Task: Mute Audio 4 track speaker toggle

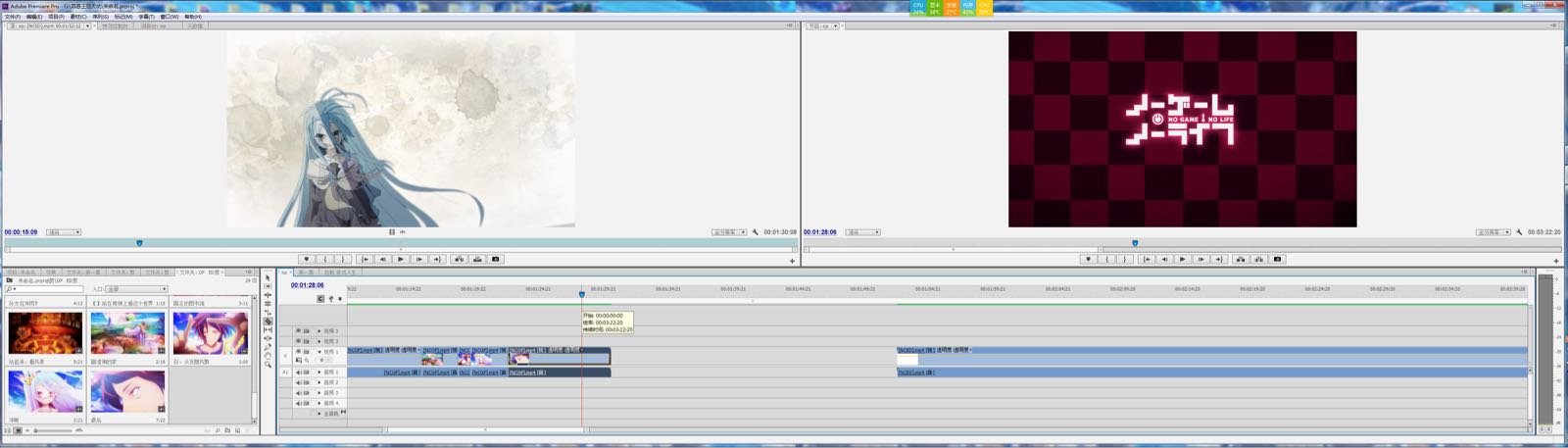Action: click(x=298, y=403)
